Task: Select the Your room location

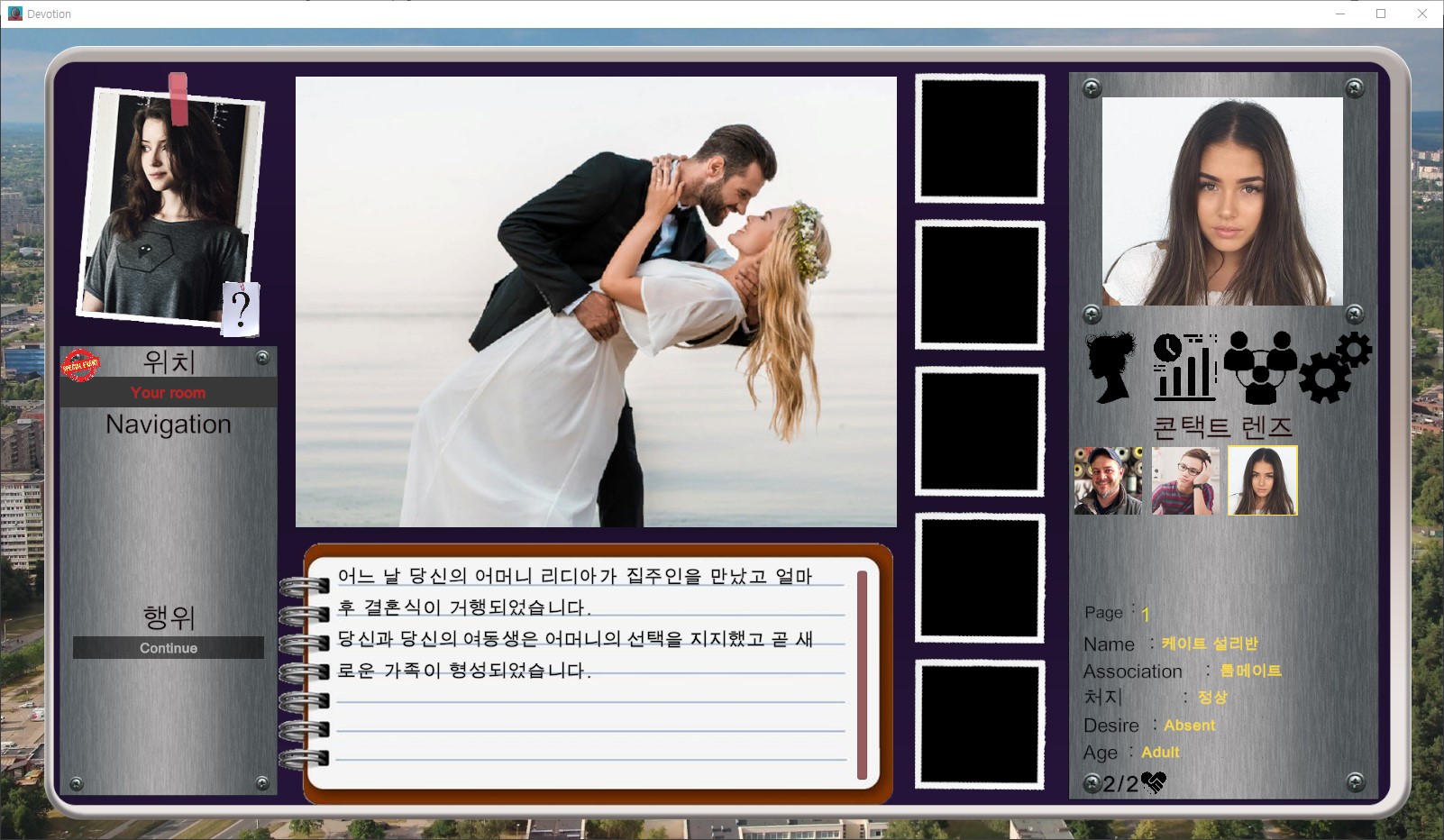Action: point(168,393)
